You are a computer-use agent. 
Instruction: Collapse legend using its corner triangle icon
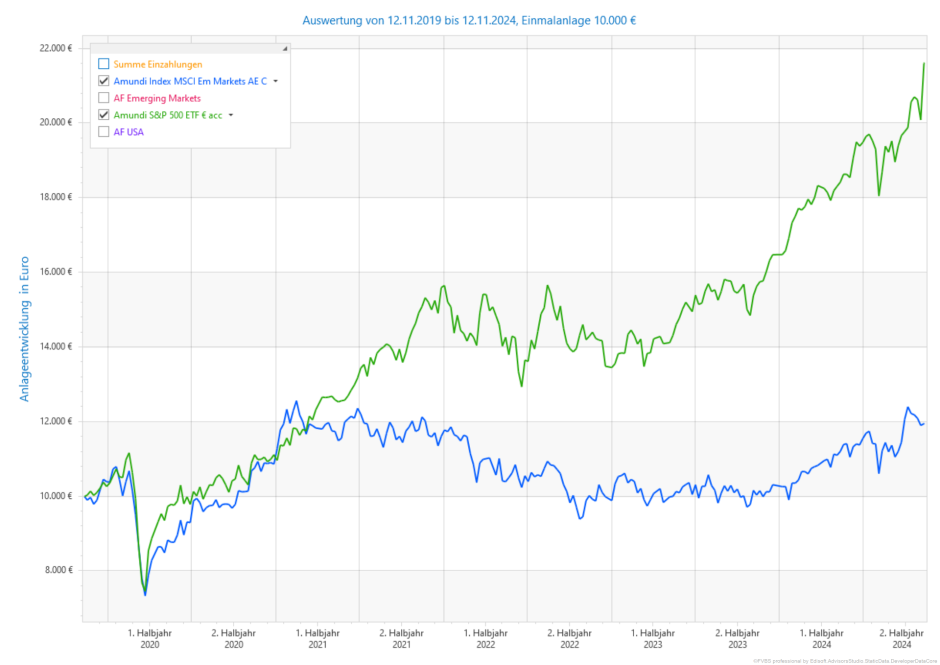point(285,48)
